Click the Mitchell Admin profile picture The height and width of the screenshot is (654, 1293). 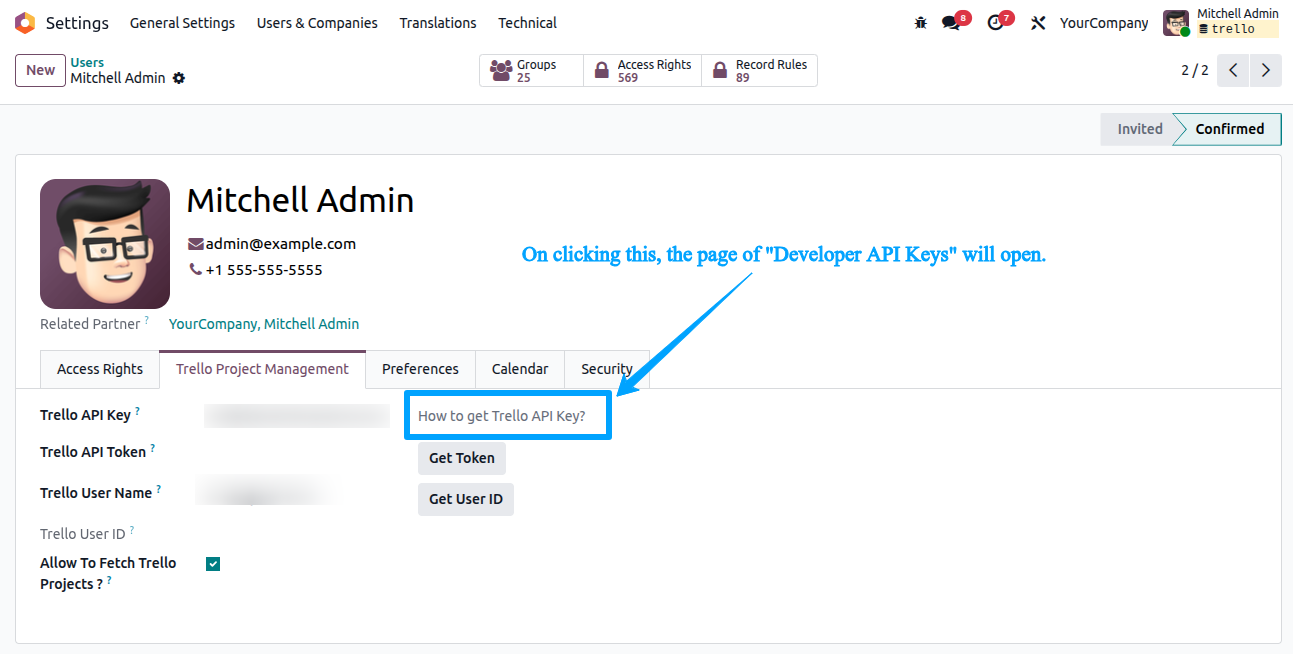pos(105,244)
